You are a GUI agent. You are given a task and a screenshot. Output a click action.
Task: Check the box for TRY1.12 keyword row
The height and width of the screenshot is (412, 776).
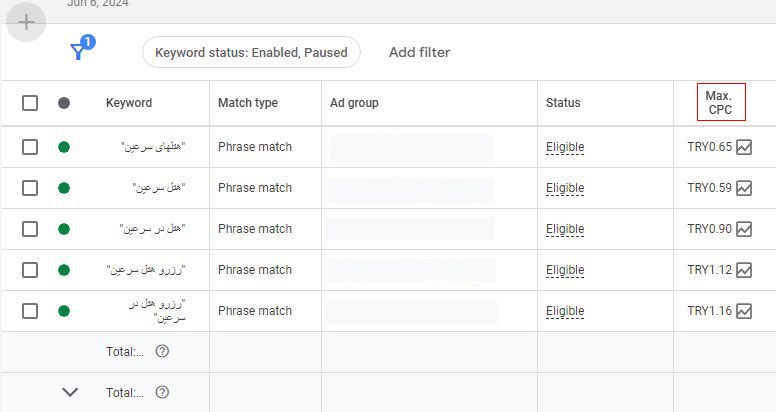[x=30, y=270]
